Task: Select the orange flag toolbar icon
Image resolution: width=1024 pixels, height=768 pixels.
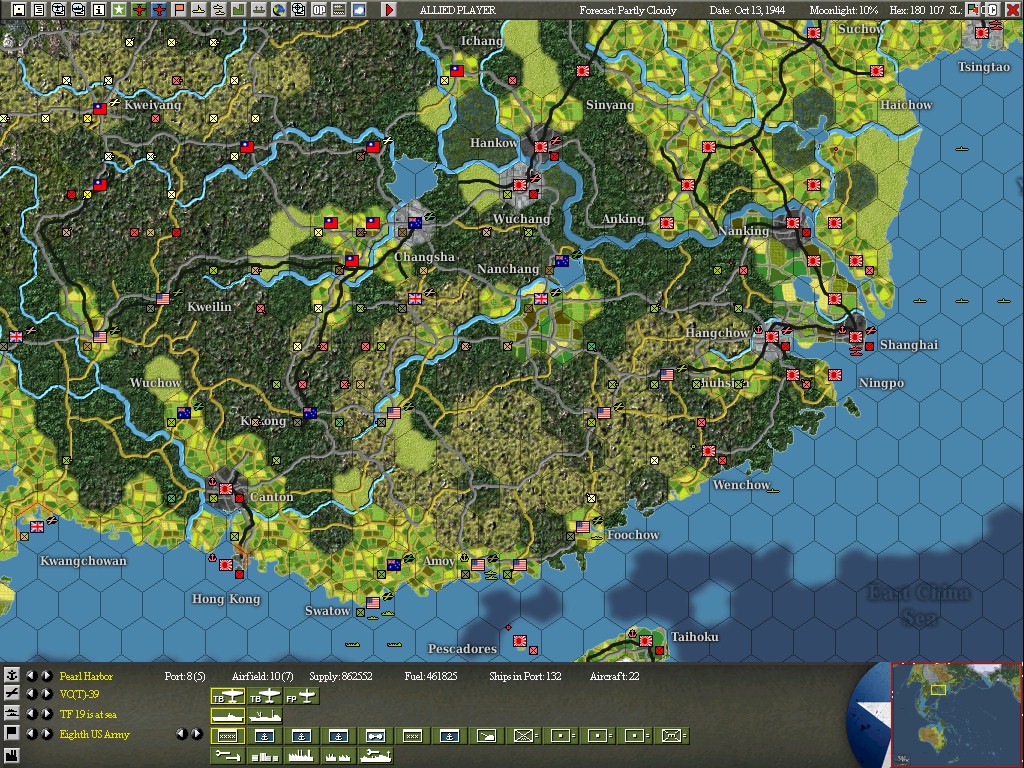Action: (x=178, y=9)
